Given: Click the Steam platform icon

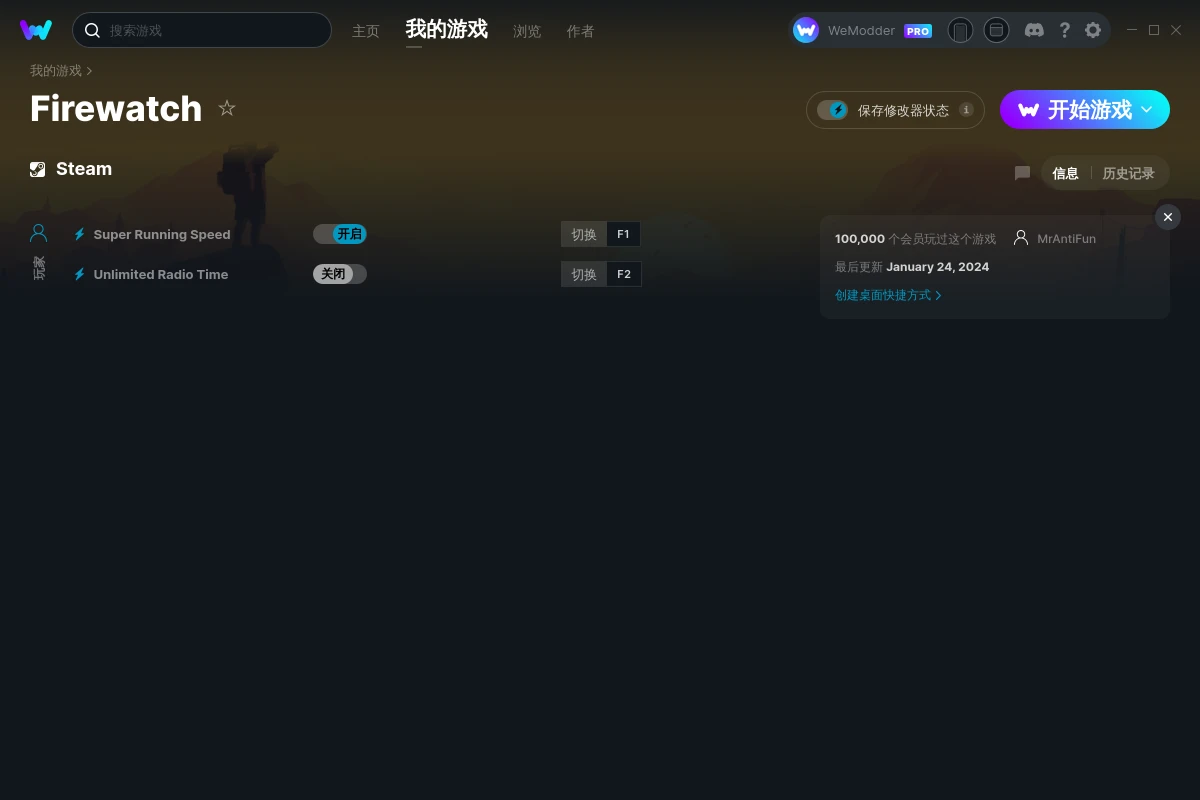Looking at the screenshot, I should click(38, 169).
